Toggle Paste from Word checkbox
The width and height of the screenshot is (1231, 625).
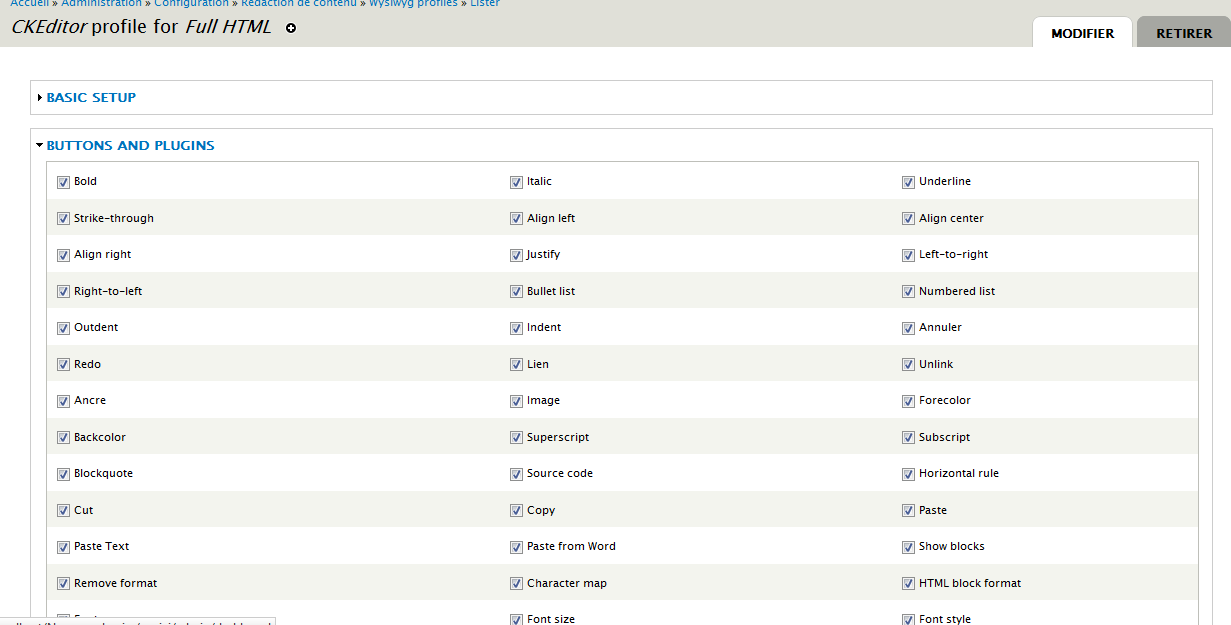(516, 547)
